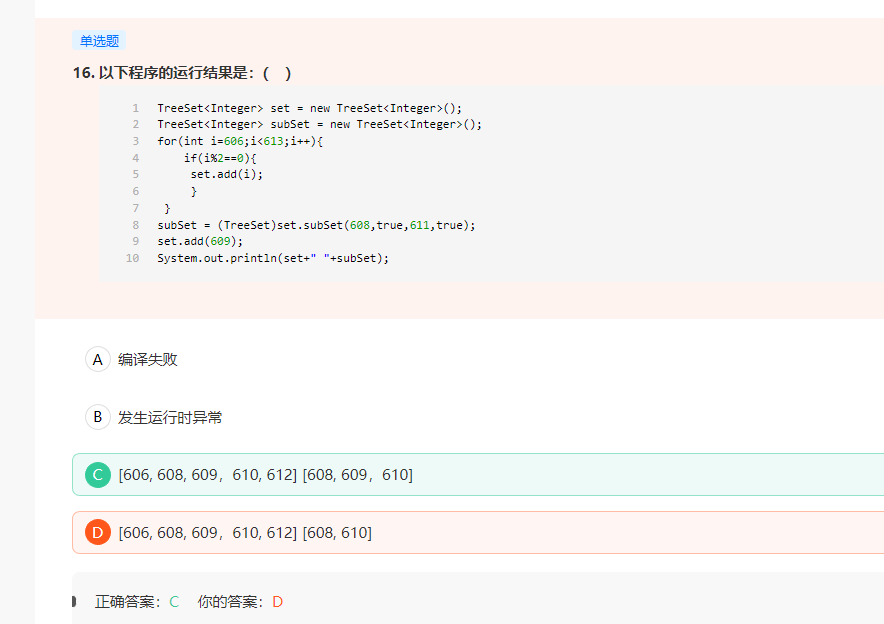884x624 pixels.
Task: Click the dark marker left of 正确答案
Action: point(74,601)
